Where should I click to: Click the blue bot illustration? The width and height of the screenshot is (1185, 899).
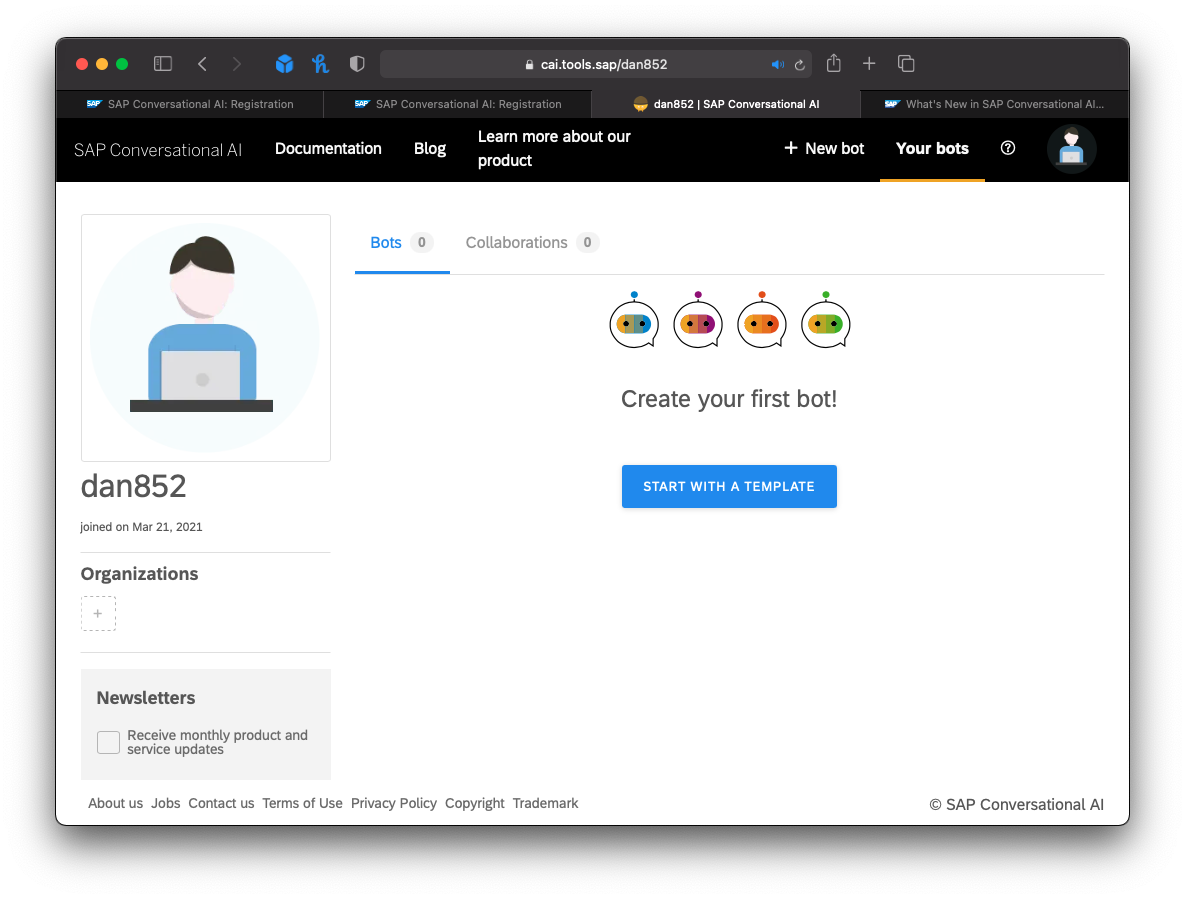point(634,320)
